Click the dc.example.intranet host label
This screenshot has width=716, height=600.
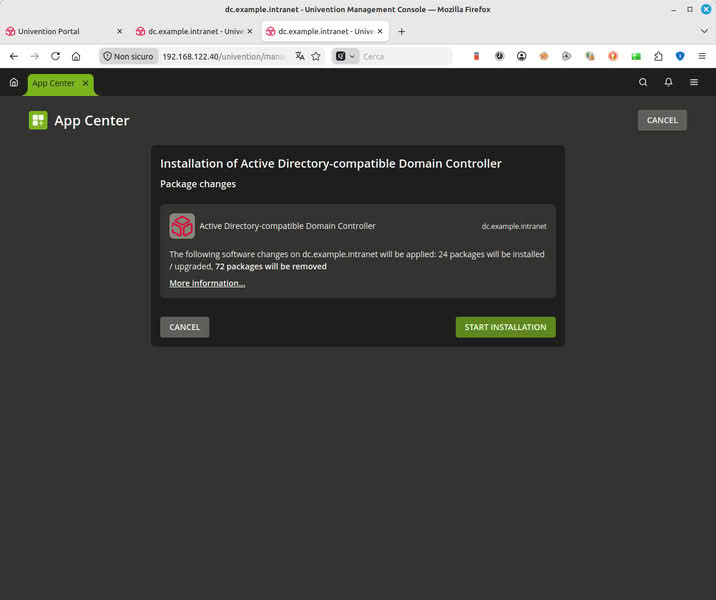click(514, 226)
